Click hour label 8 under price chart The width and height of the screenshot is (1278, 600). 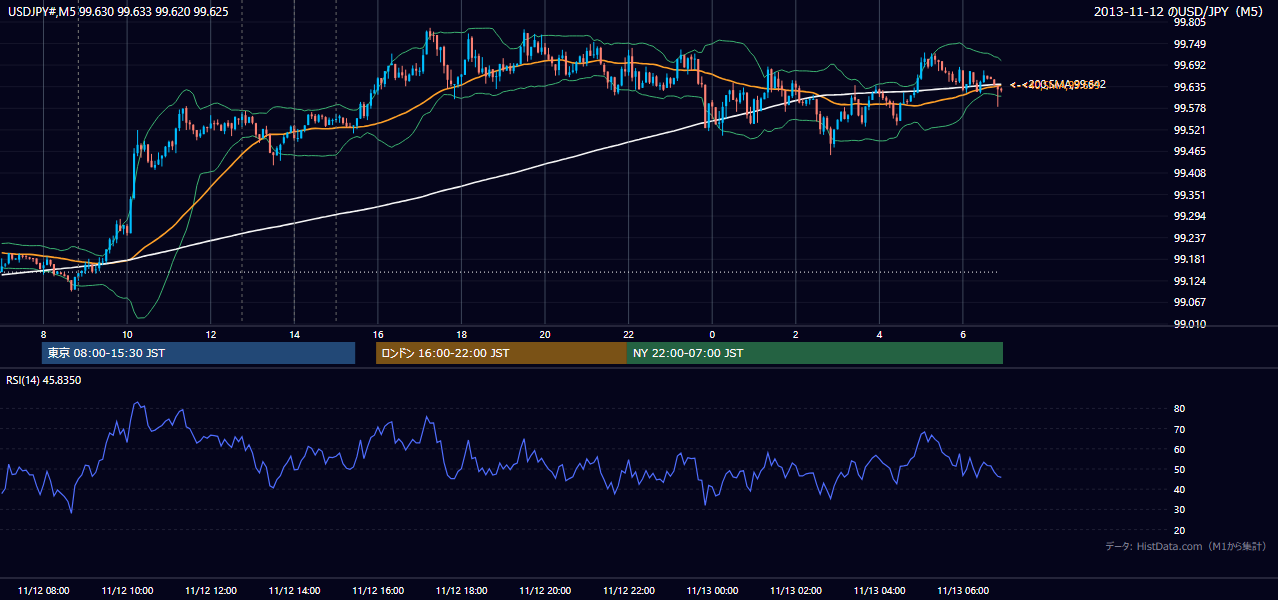43,334
